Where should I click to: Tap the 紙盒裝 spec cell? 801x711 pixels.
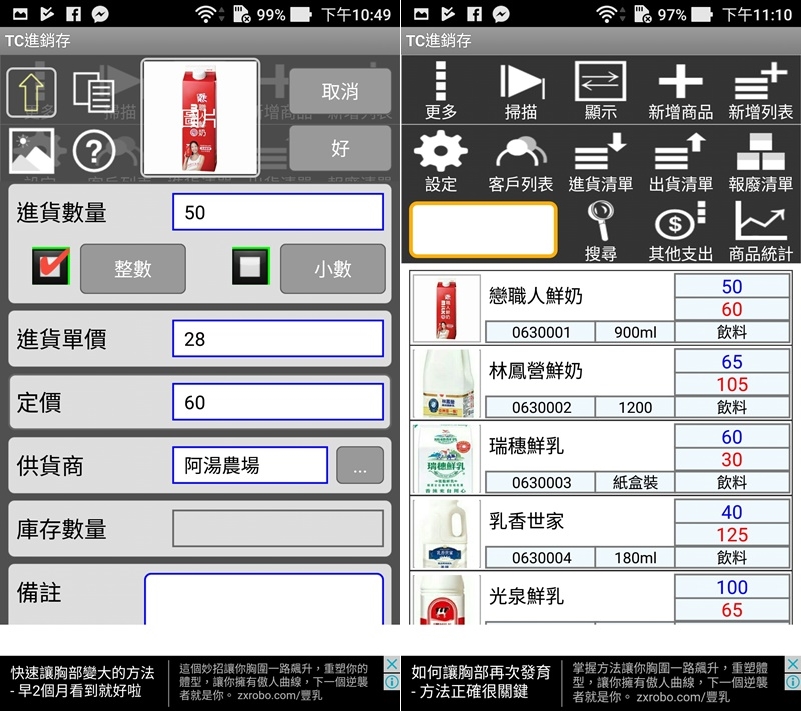click(x=635, y=482)
